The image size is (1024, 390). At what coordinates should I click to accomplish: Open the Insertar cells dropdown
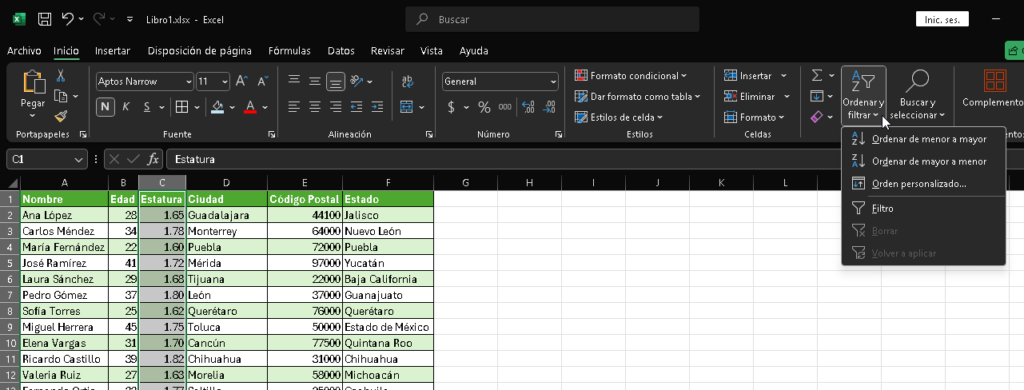click(784, 76)
